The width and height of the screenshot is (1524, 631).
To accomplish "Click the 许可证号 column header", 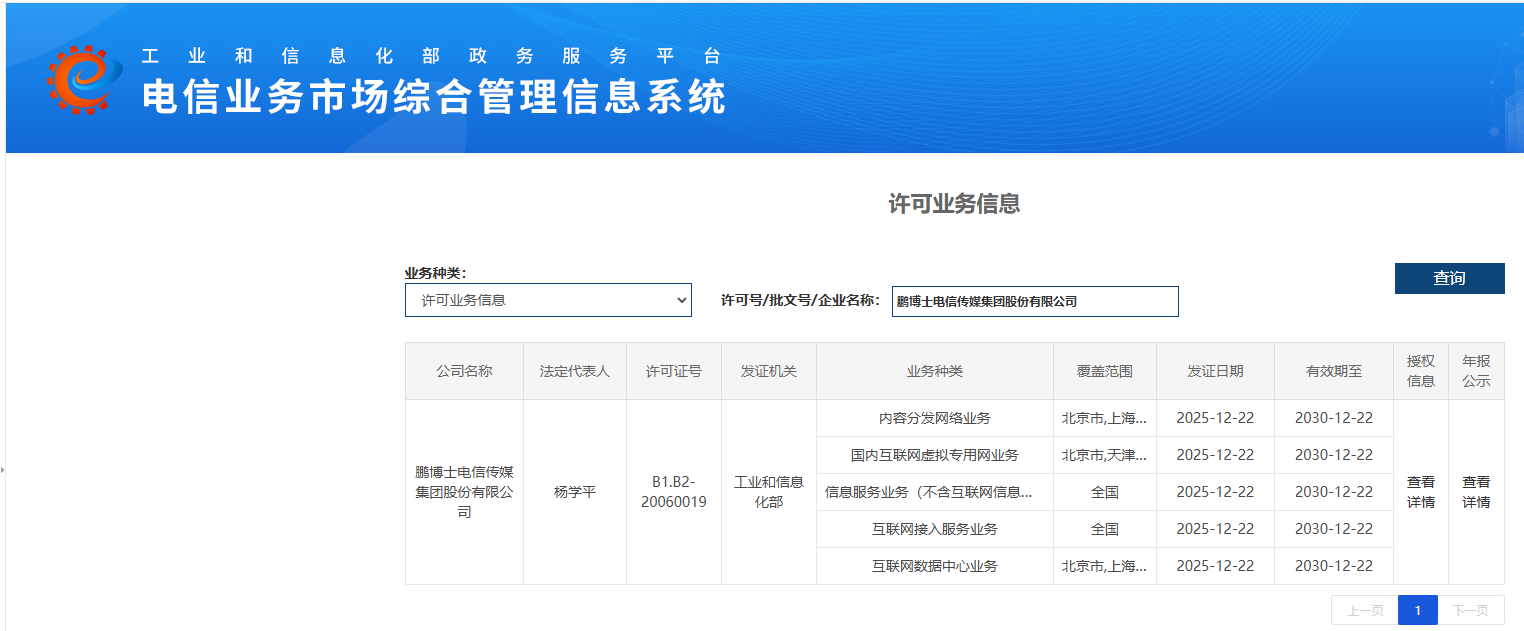I will click(x=673, y=371).
